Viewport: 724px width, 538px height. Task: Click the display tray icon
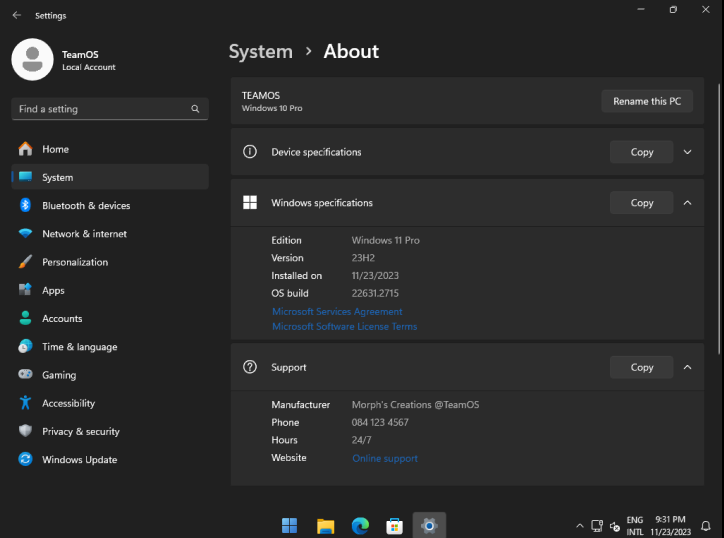pos(597,526)
